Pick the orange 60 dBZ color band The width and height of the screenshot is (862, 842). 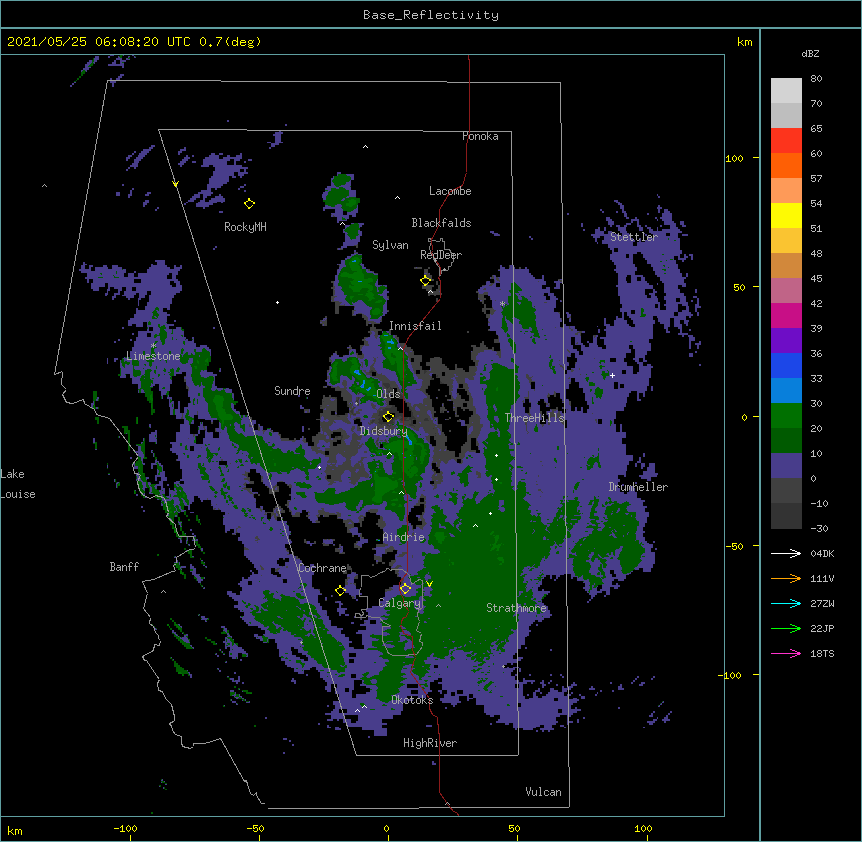786,165
